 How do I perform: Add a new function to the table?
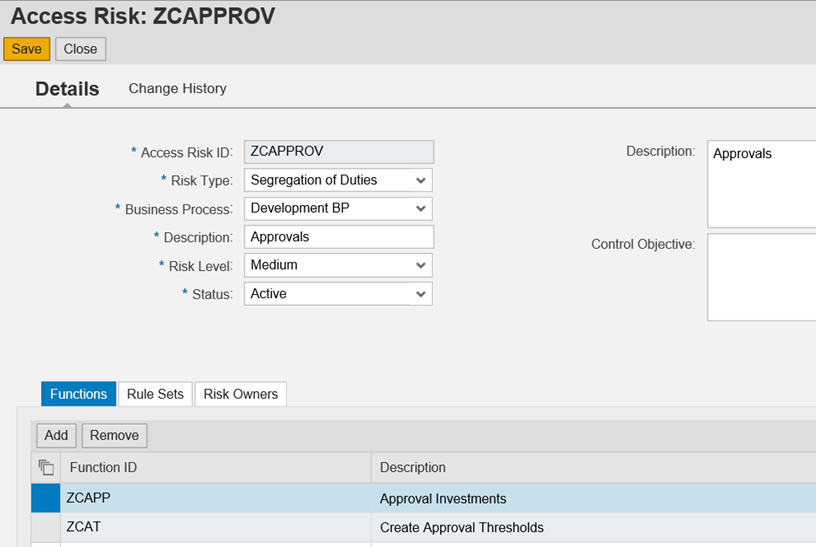pyautogui.click(x=56, y=435)
